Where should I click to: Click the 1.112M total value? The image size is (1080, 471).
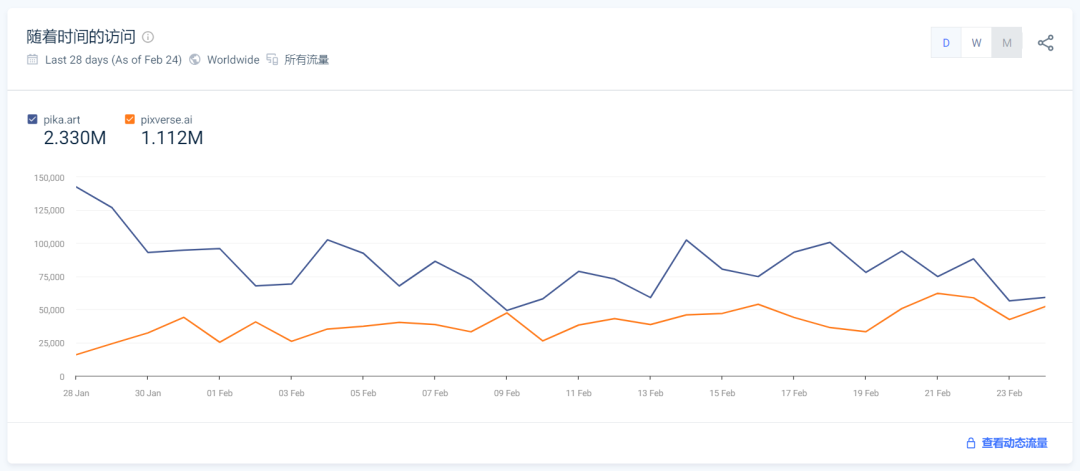pos(172,138)
